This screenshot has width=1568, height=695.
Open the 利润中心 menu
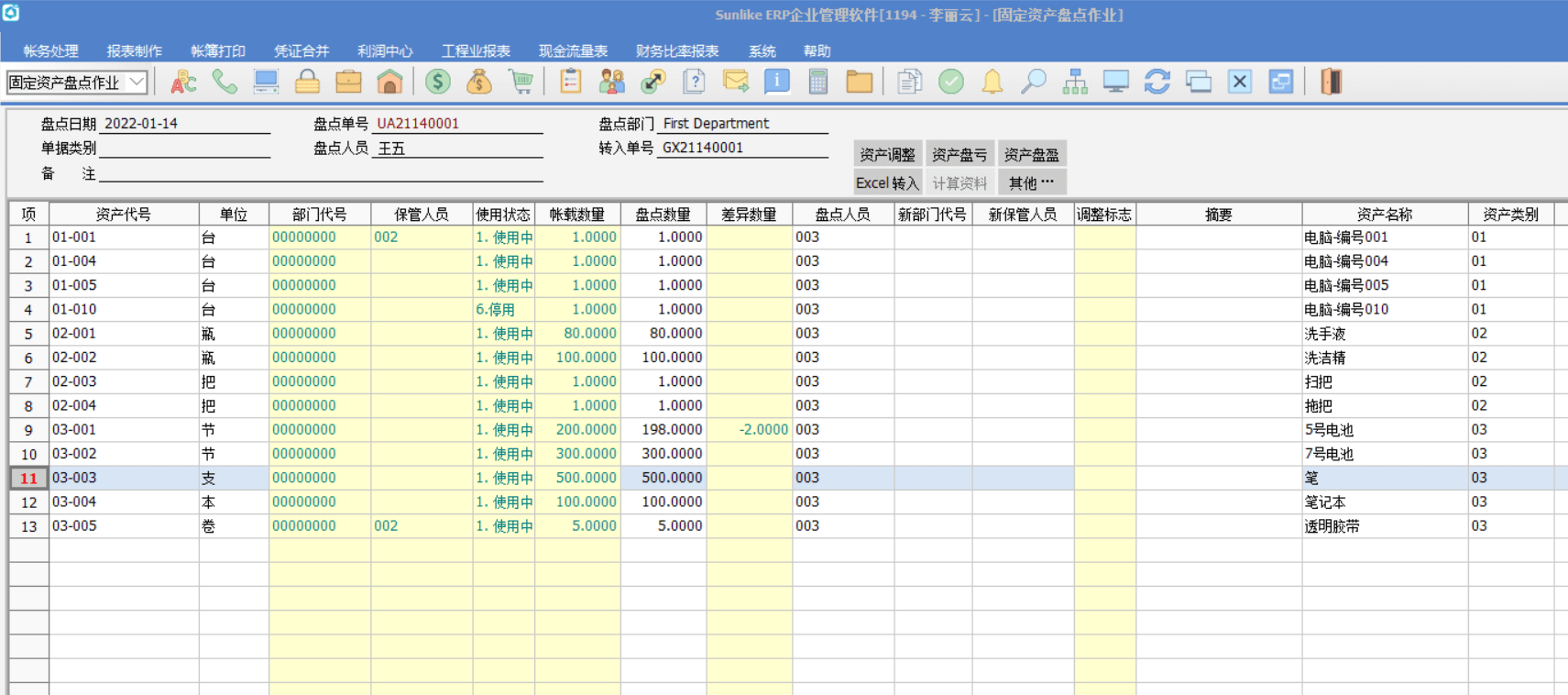(385, 51)
